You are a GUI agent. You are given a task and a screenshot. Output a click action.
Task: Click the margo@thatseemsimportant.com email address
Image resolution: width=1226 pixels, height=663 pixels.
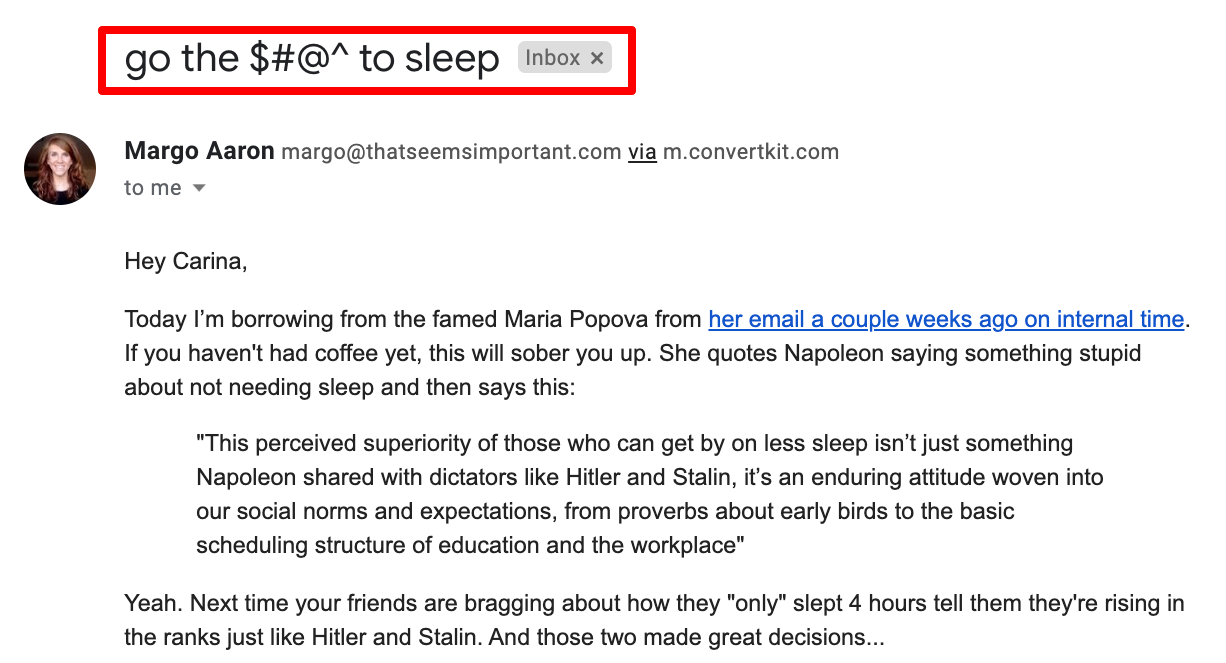[451, 153]
